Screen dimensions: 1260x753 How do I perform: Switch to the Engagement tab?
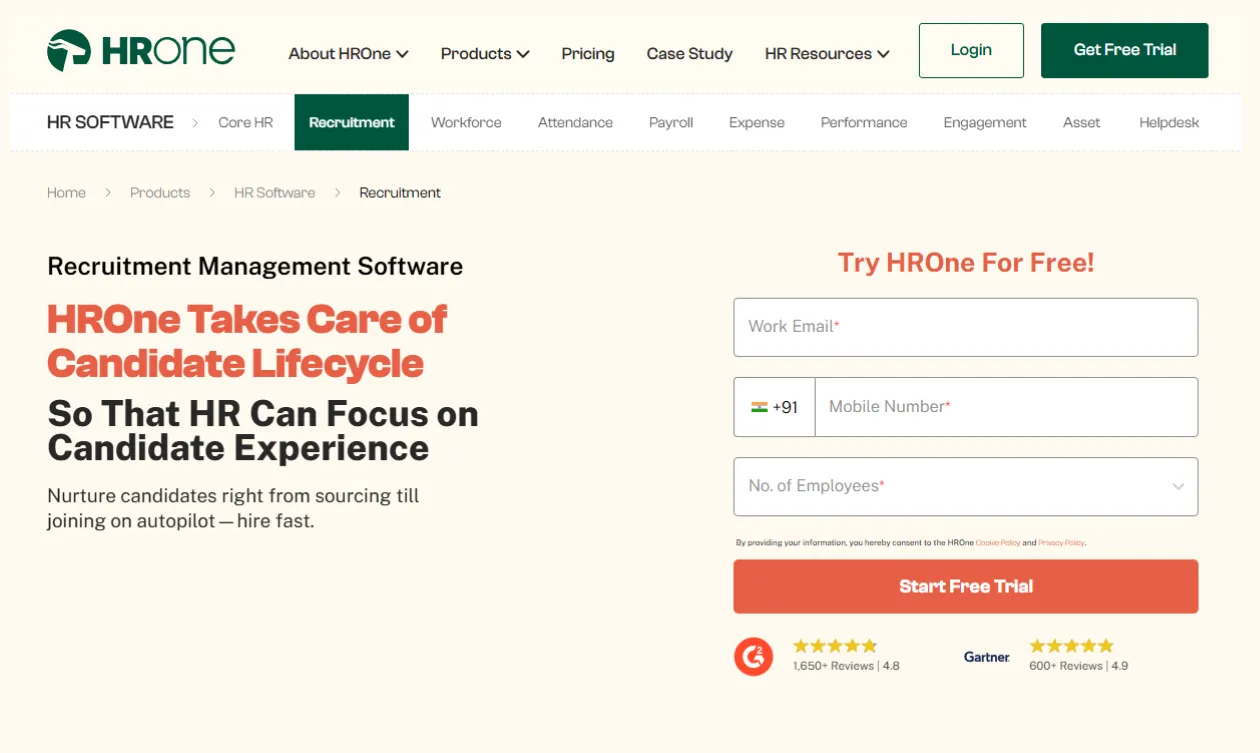985,122
